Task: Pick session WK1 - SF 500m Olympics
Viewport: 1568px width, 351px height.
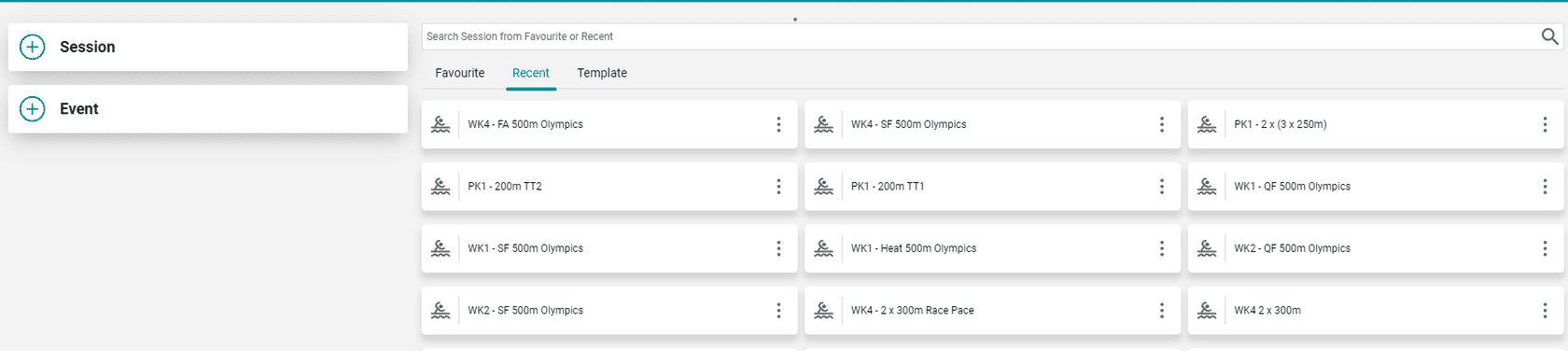Action: pyautogui.click(x=609, y=248)
